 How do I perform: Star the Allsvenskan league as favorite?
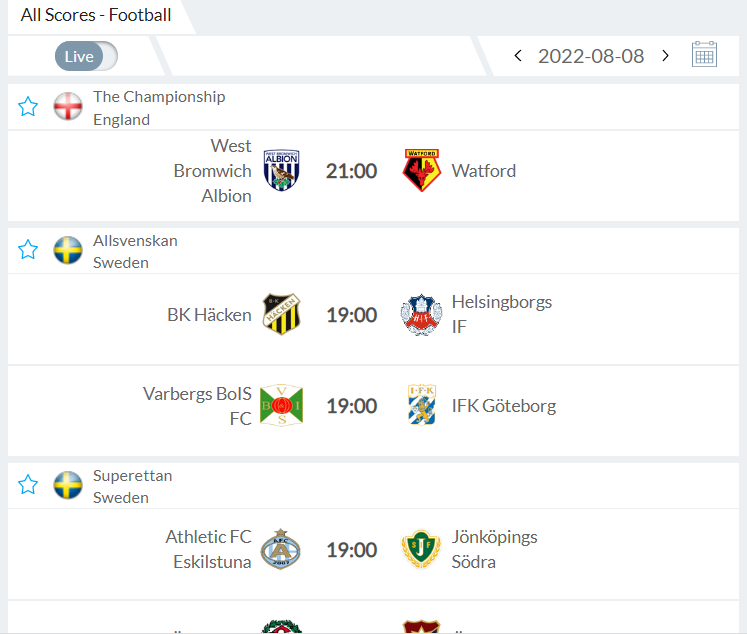point(28,250)
